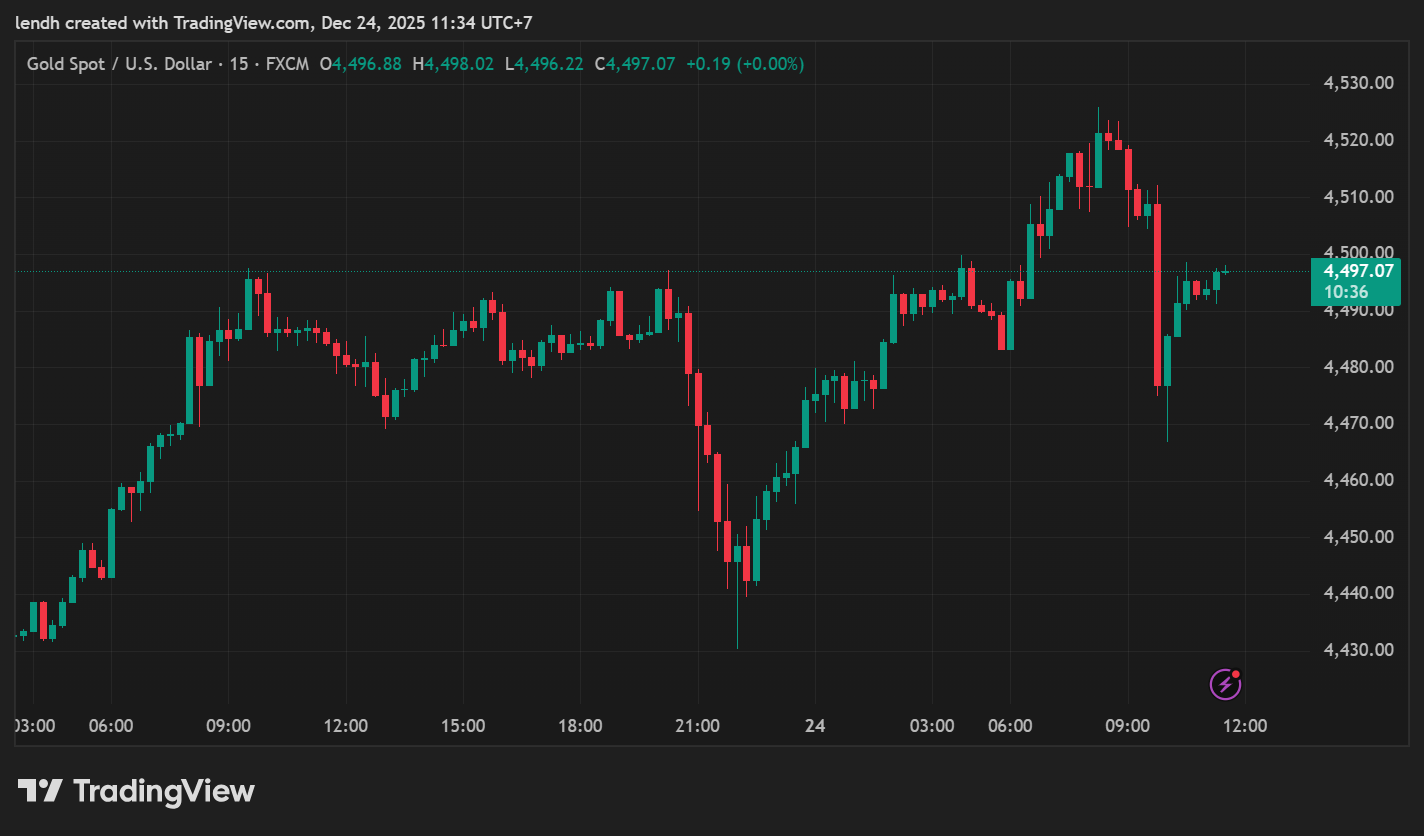Click the green 4,497.07 current price label
Image resolution: width=1424 pixels, height=836 pixels.
point(1358,271)
